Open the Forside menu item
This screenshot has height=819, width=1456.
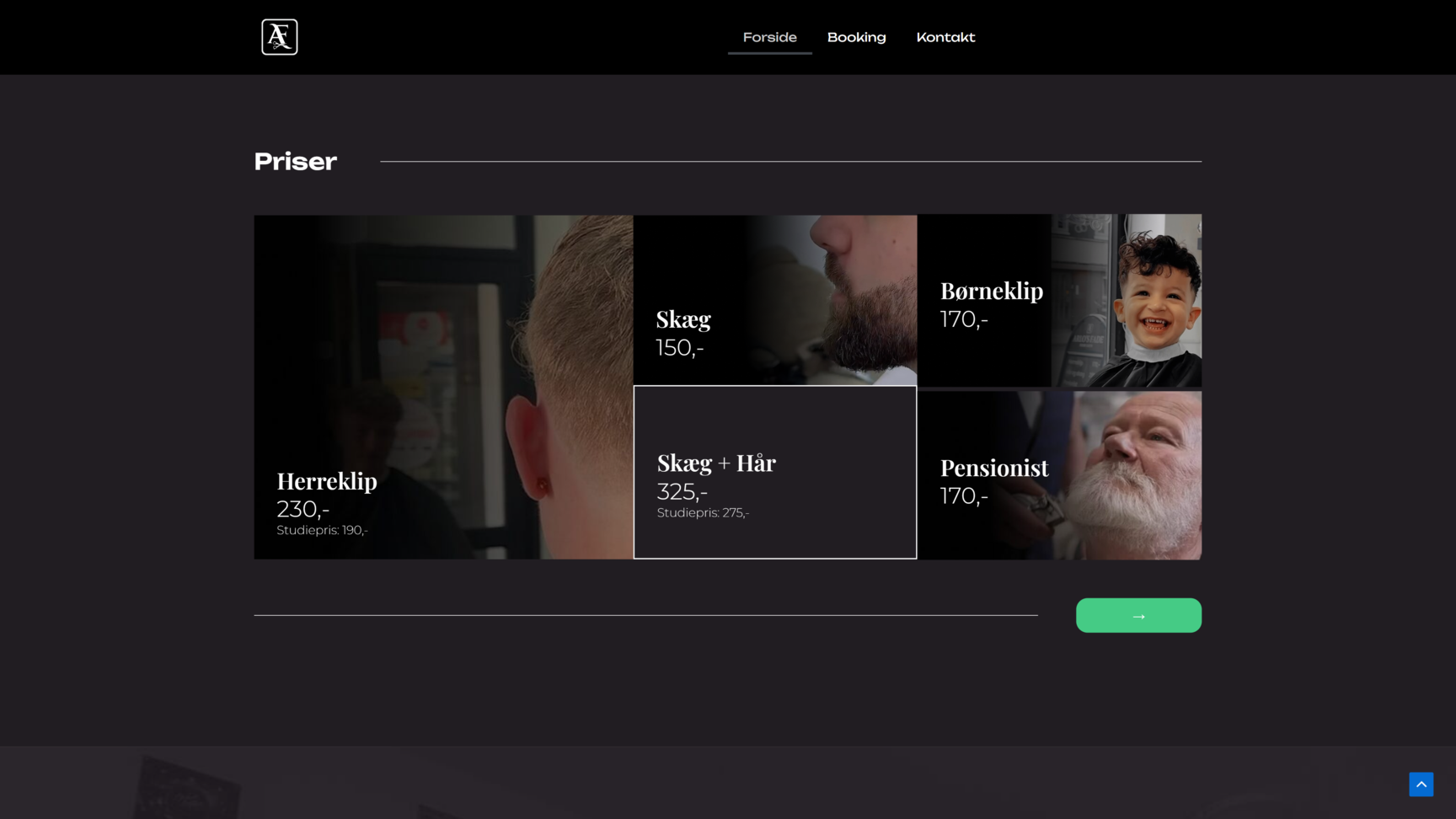click(x=769, y=37)
